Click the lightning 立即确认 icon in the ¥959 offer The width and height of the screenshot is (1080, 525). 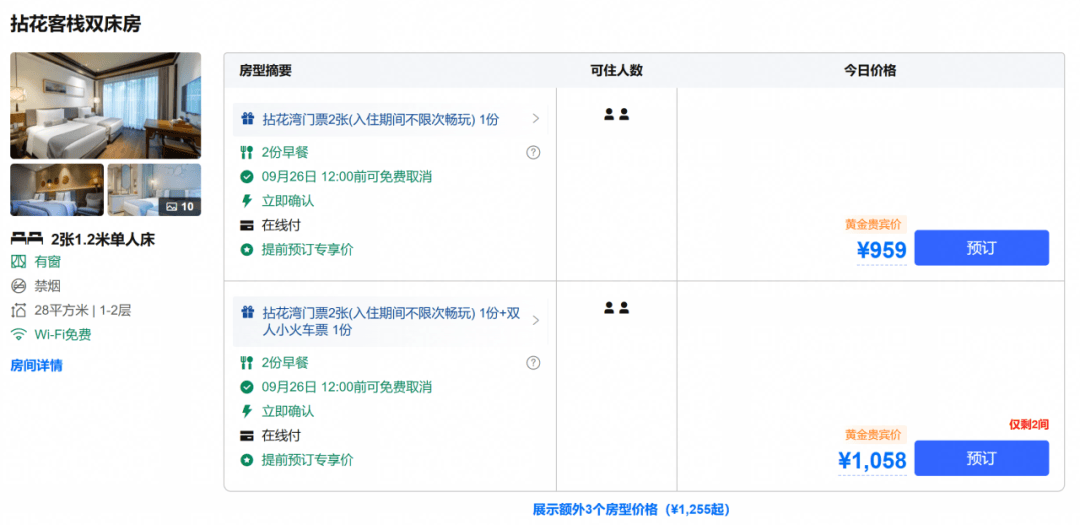(x=247, y=201)
